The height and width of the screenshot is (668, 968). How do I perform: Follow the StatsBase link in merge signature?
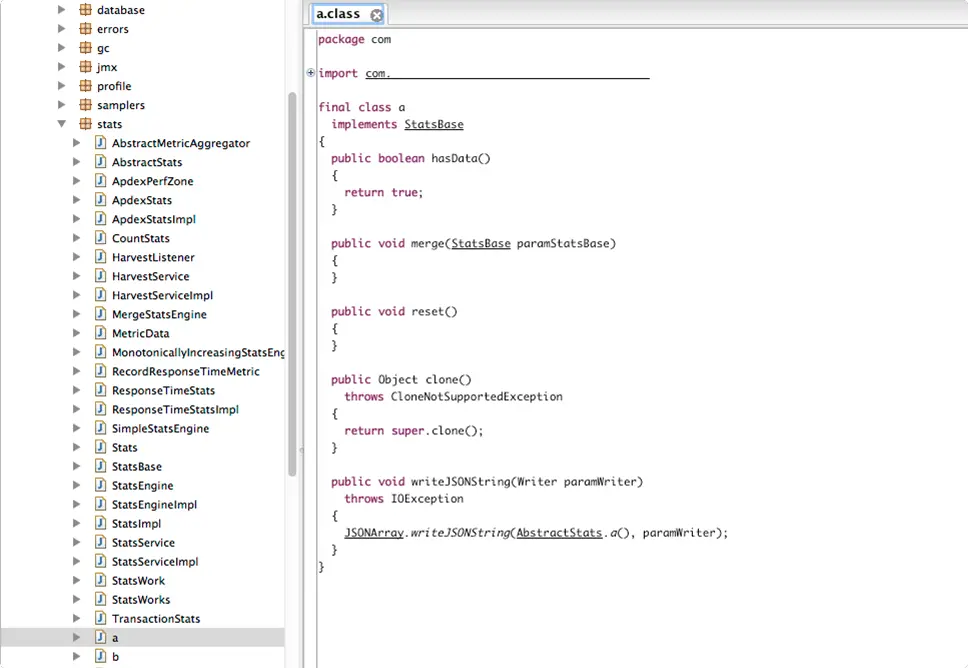pos(481,243)
